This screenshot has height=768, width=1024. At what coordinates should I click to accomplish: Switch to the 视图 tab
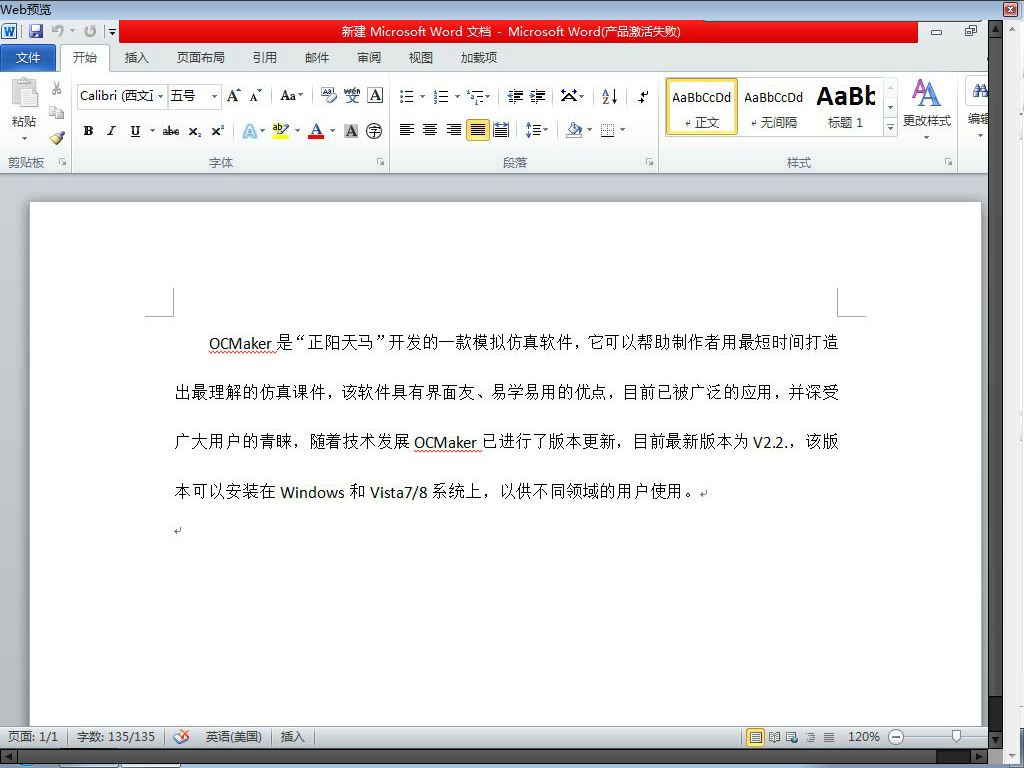421,57
